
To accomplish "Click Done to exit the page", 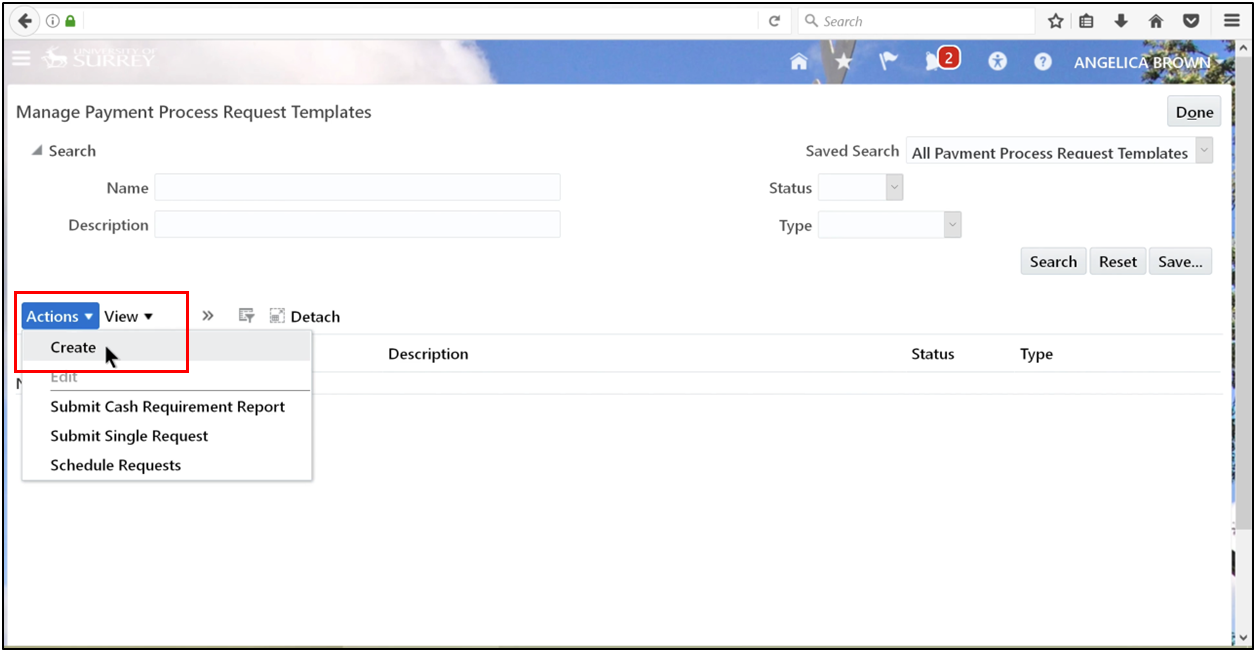I will (x=1194, y=111).
